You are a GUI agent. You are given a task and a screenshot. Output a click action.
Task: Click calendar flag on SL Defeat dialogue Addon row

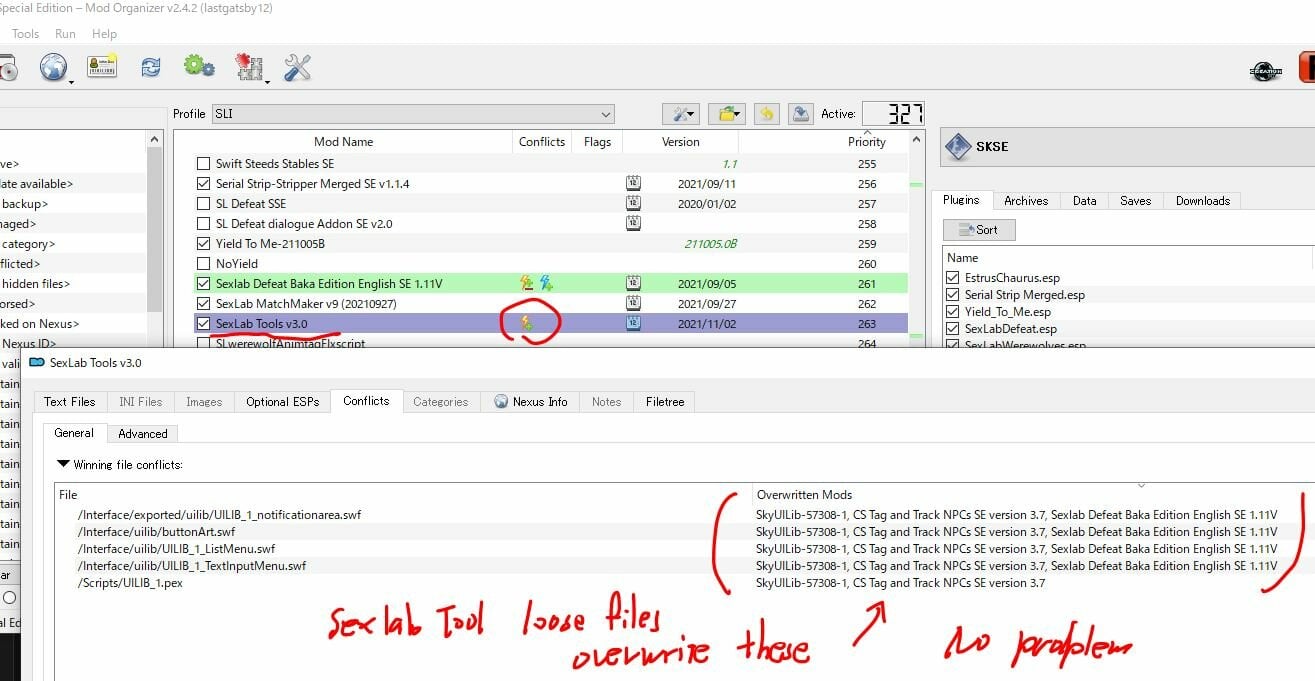click(633, 223)
